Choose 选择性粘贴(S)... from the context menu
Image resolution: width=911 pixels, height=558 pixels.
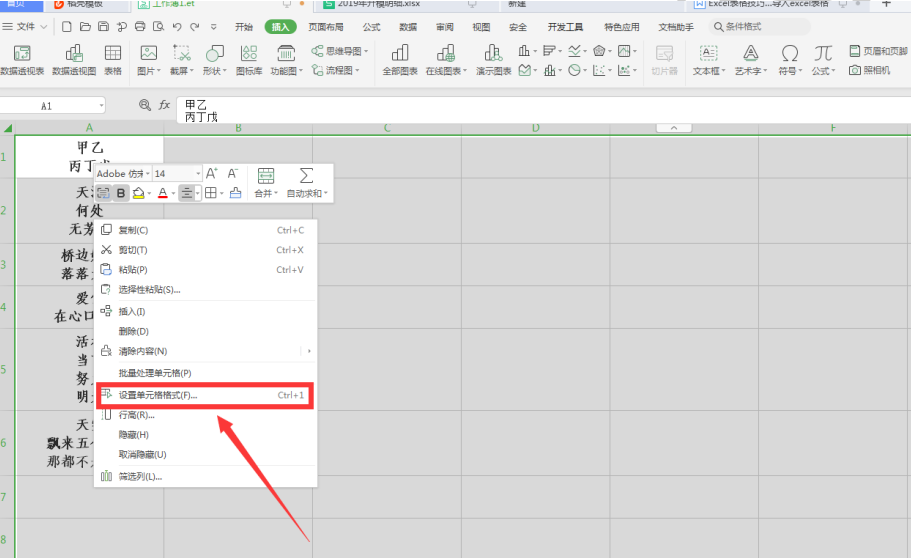[x=206, y=289]
